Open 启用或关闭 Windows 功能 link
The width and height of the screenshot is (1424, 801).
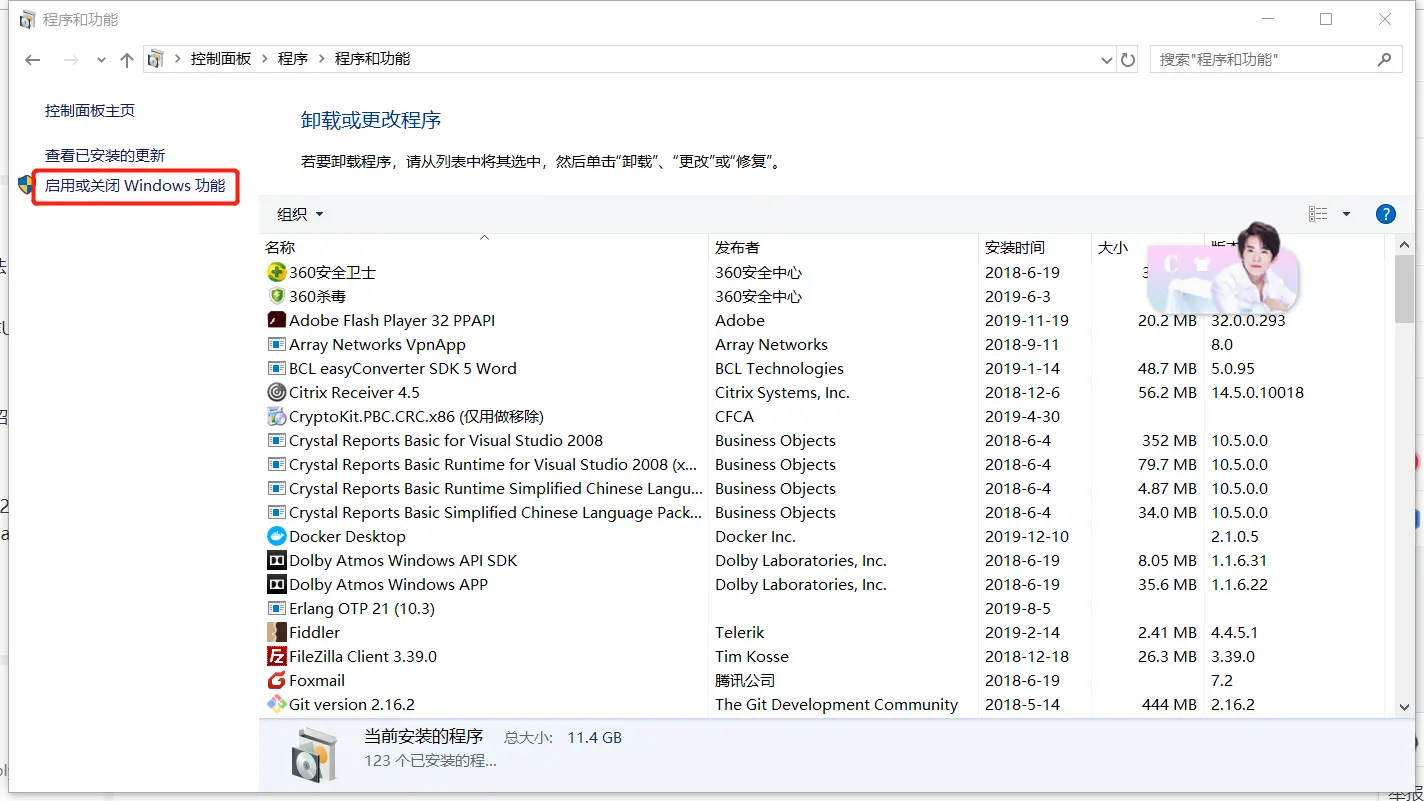(x=135, y=186)
